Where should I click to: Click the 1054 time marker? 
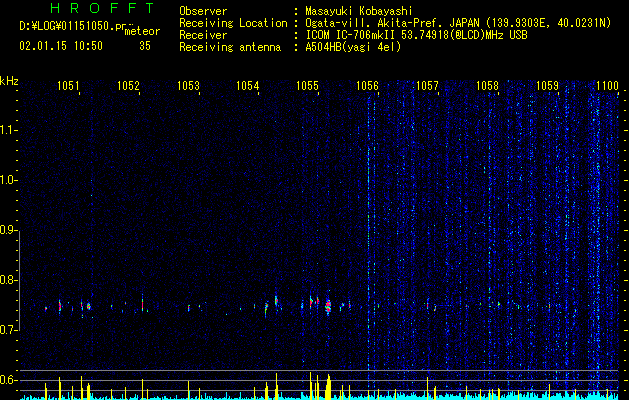248,85
